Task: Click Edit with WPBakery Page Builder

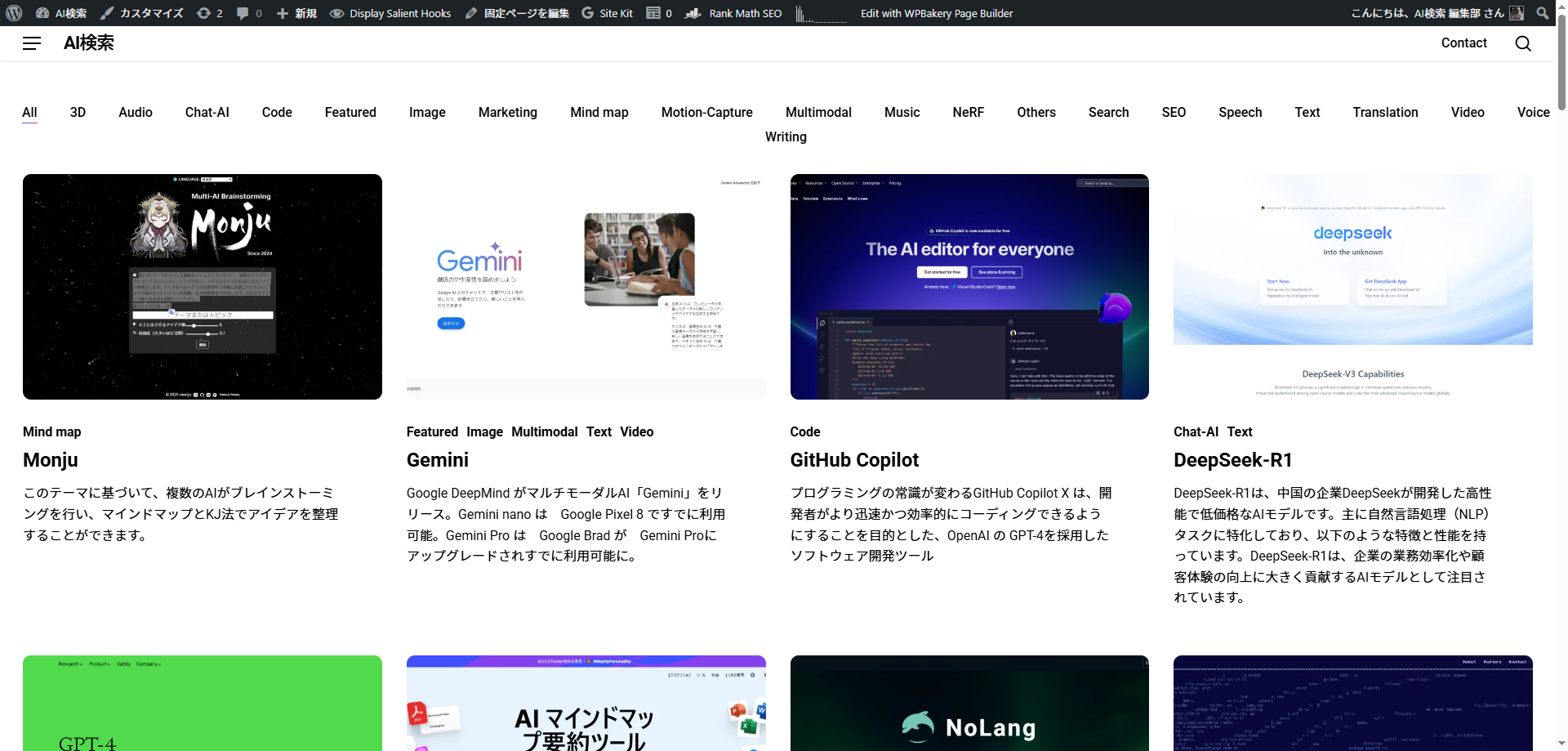Action: (937, 13)
